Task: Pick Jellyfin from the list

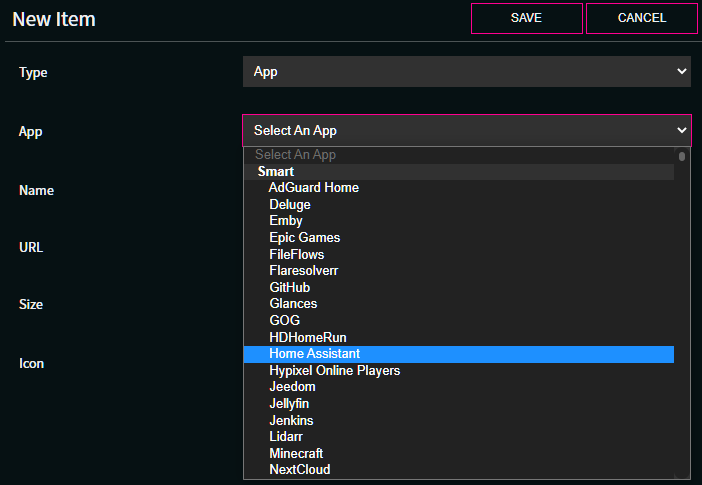Action: coord(458,403)
